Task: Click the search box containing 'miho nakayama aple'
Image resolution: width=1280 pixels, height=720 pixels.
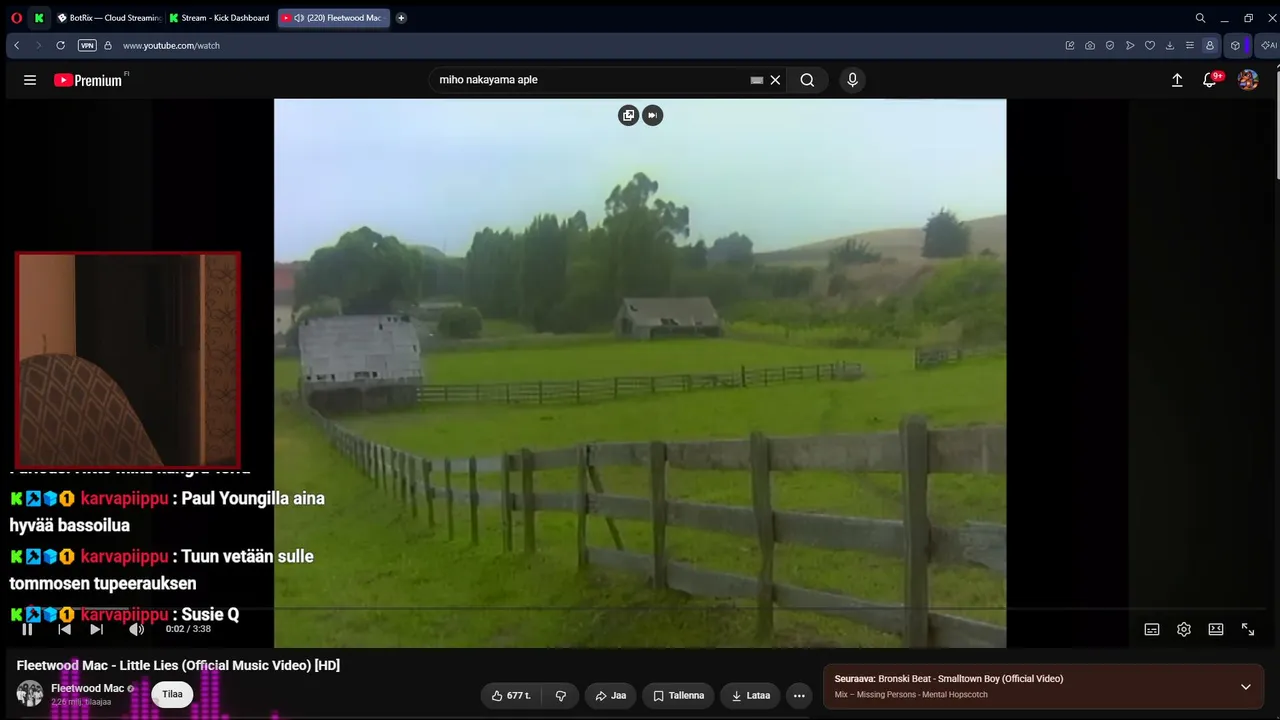Action: 590,80
